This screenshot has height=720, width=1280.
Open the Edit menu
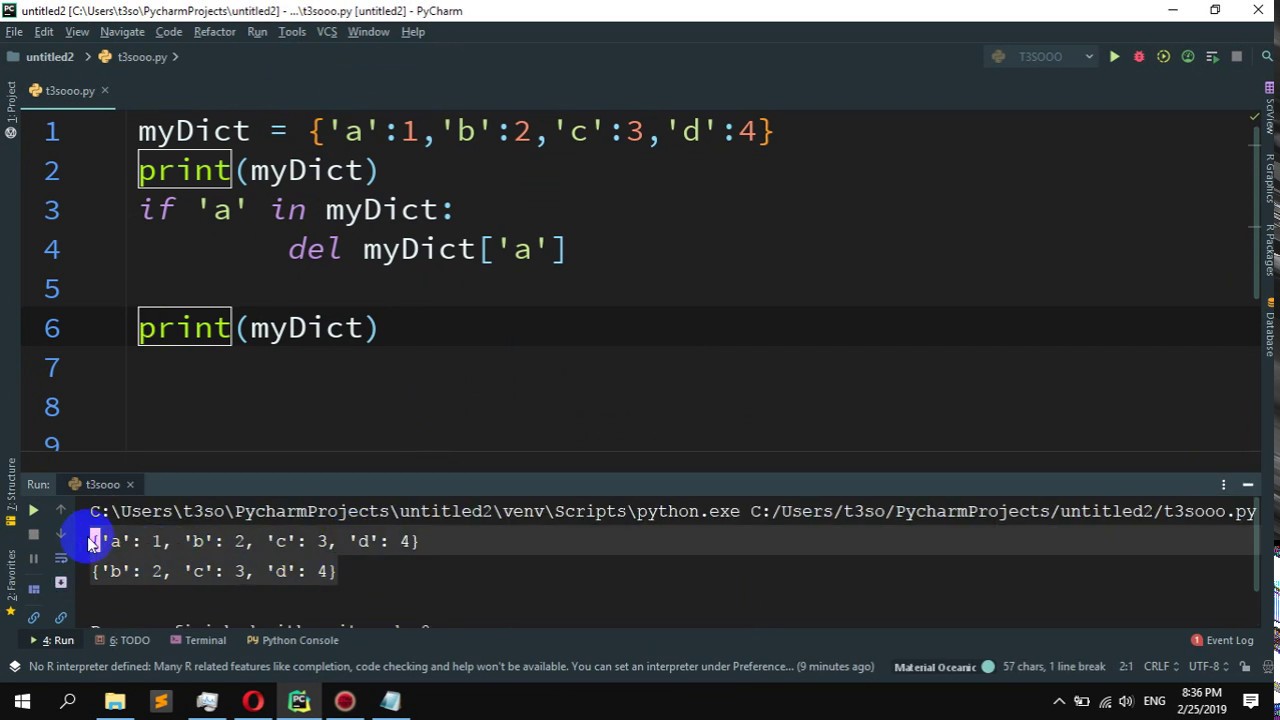click(x=44, y=32)
